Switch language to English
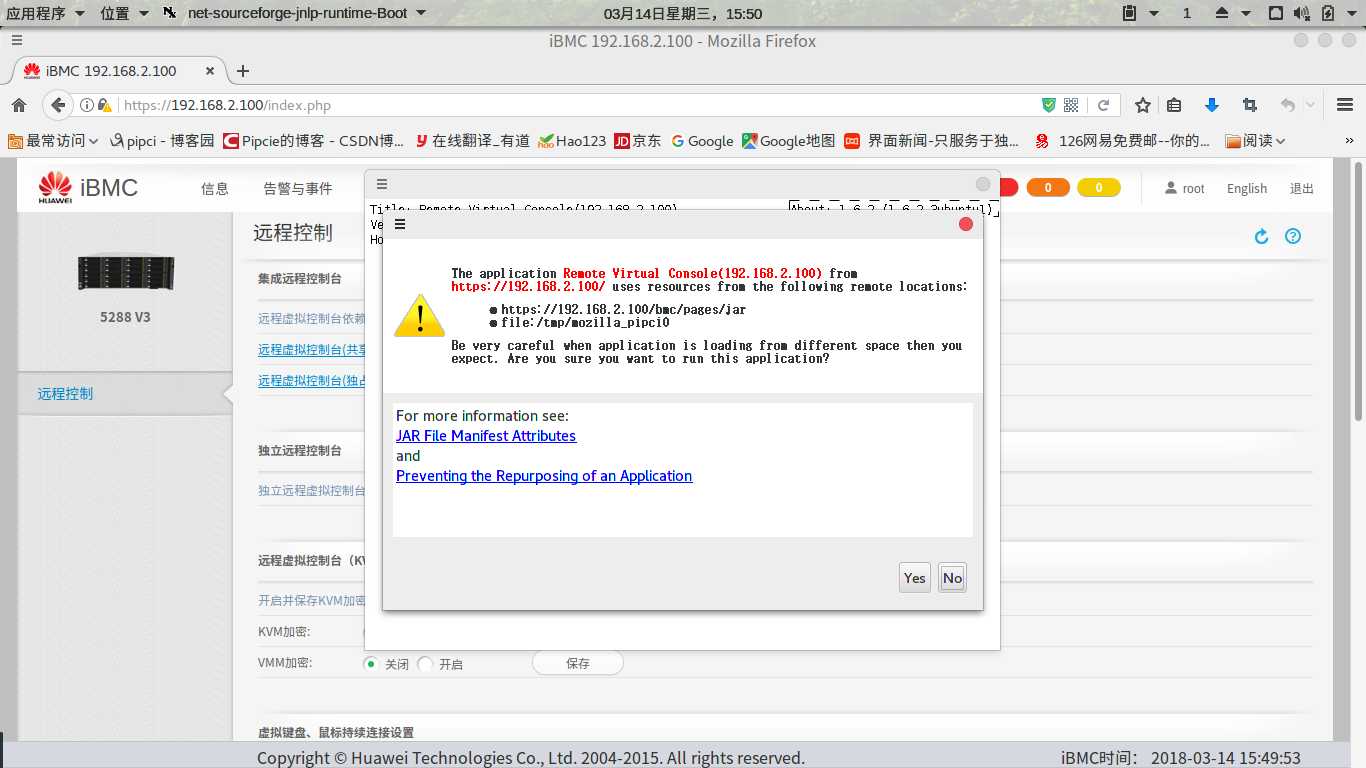The image size is (1366, 768). pyautogui.click(x=1247, y=188)
